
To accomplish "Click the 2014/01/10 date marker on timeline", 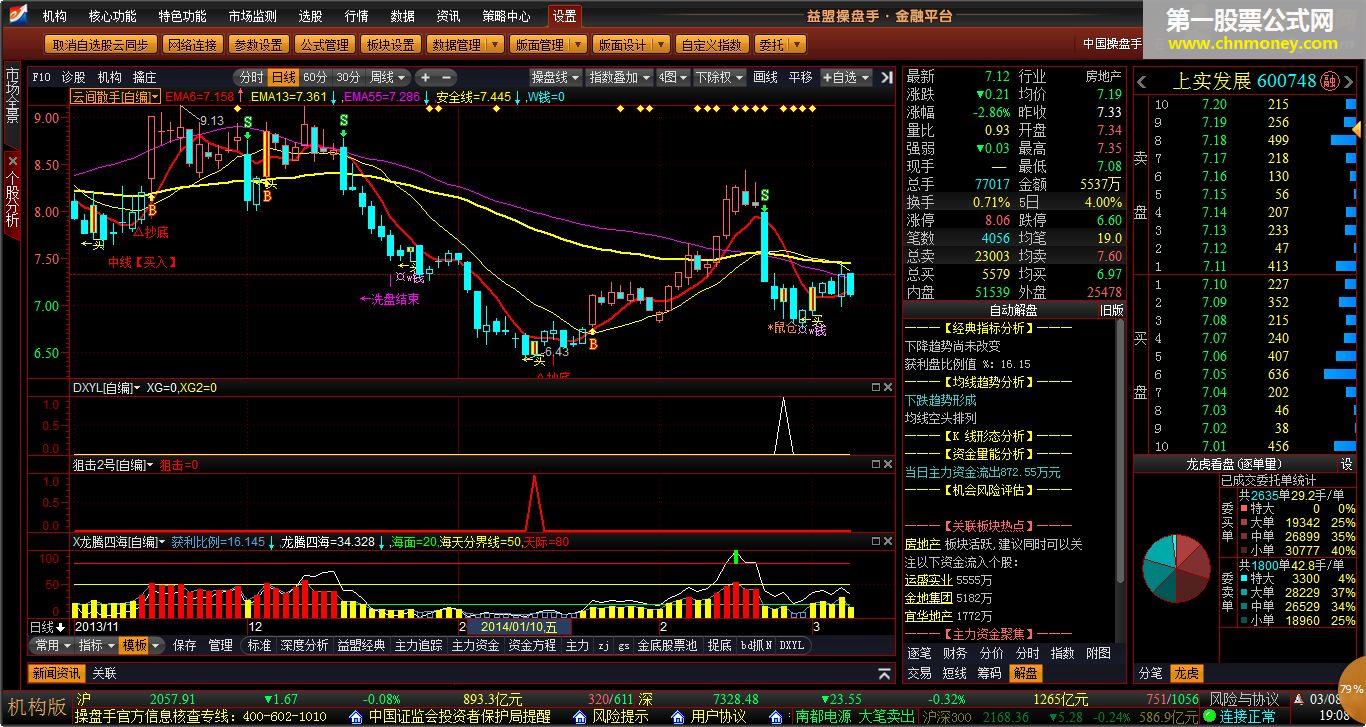I will (x=518, y=627).
